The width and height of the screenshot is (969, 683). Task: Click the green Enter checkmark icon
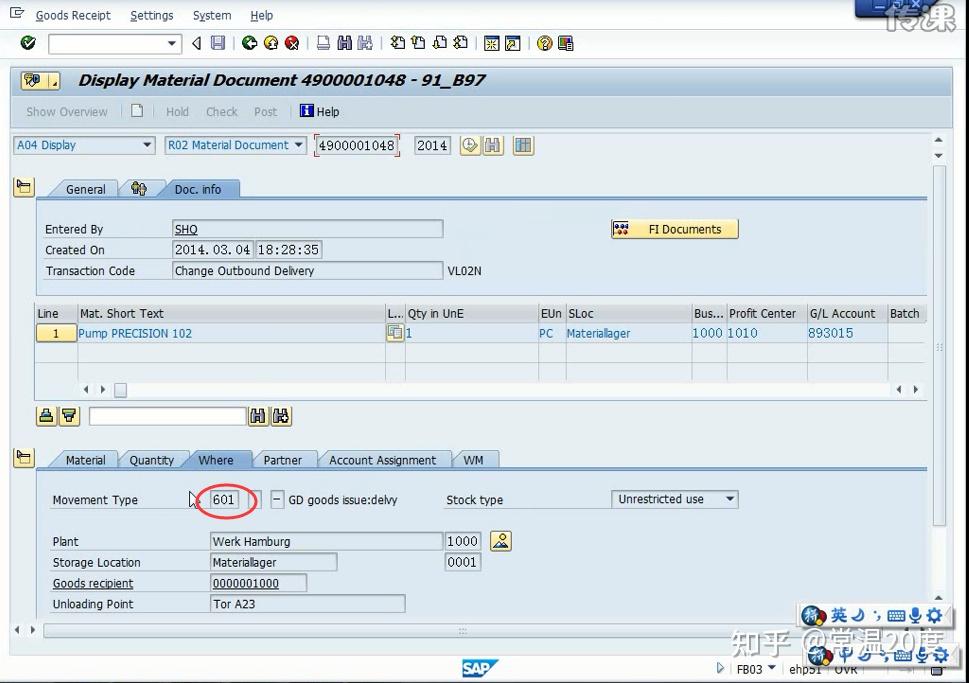[x=27, y=43]
